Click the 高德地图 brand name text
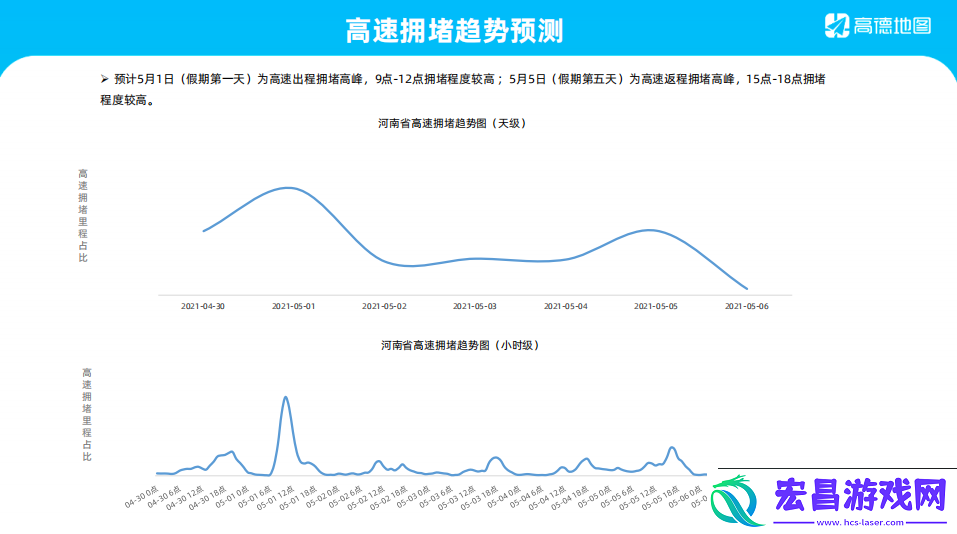Screen dimensions: 957x534 (x=892, y=26)
